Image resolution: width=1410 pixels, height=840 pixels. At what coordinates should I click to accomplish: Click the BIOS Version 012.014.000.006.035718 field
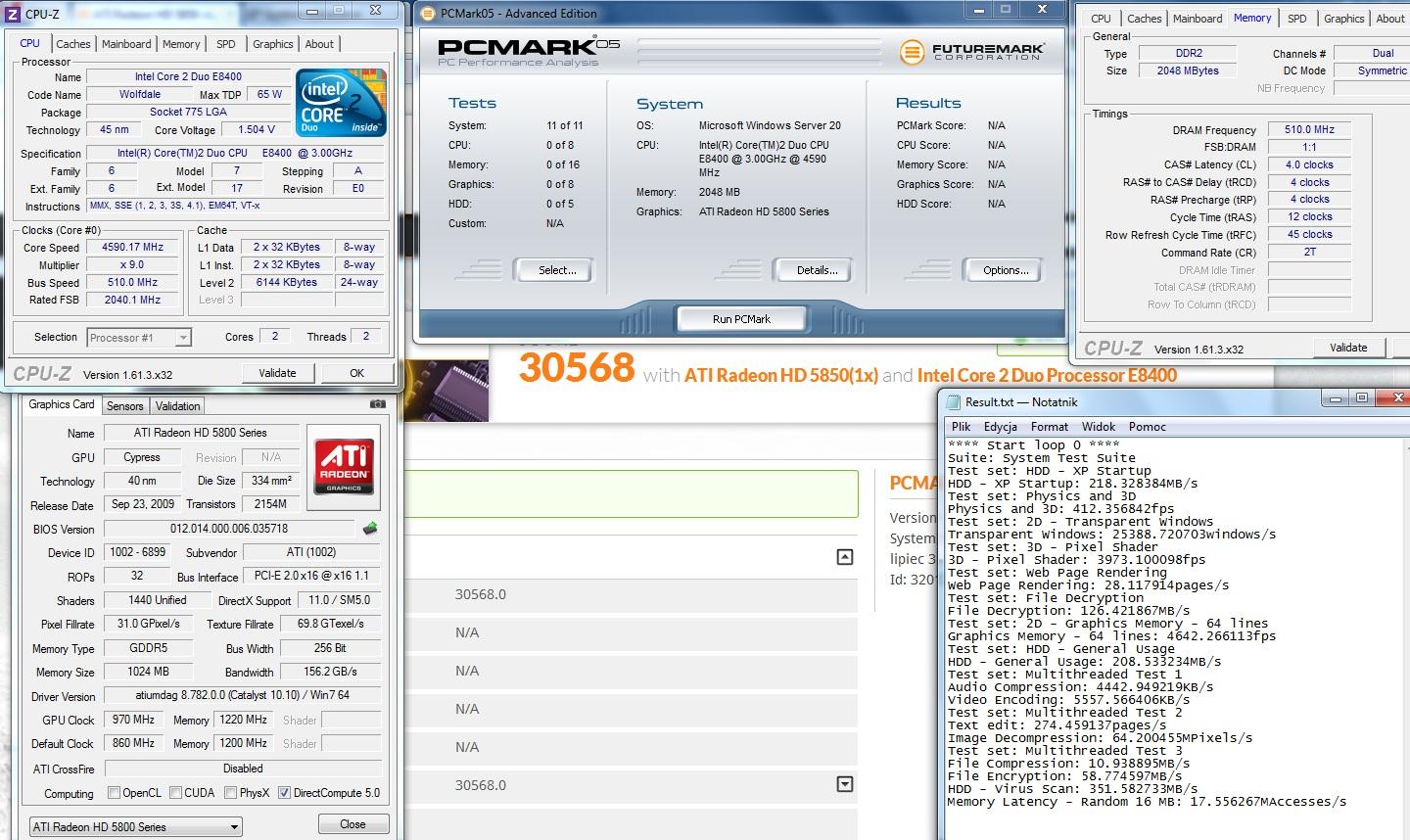230,529
